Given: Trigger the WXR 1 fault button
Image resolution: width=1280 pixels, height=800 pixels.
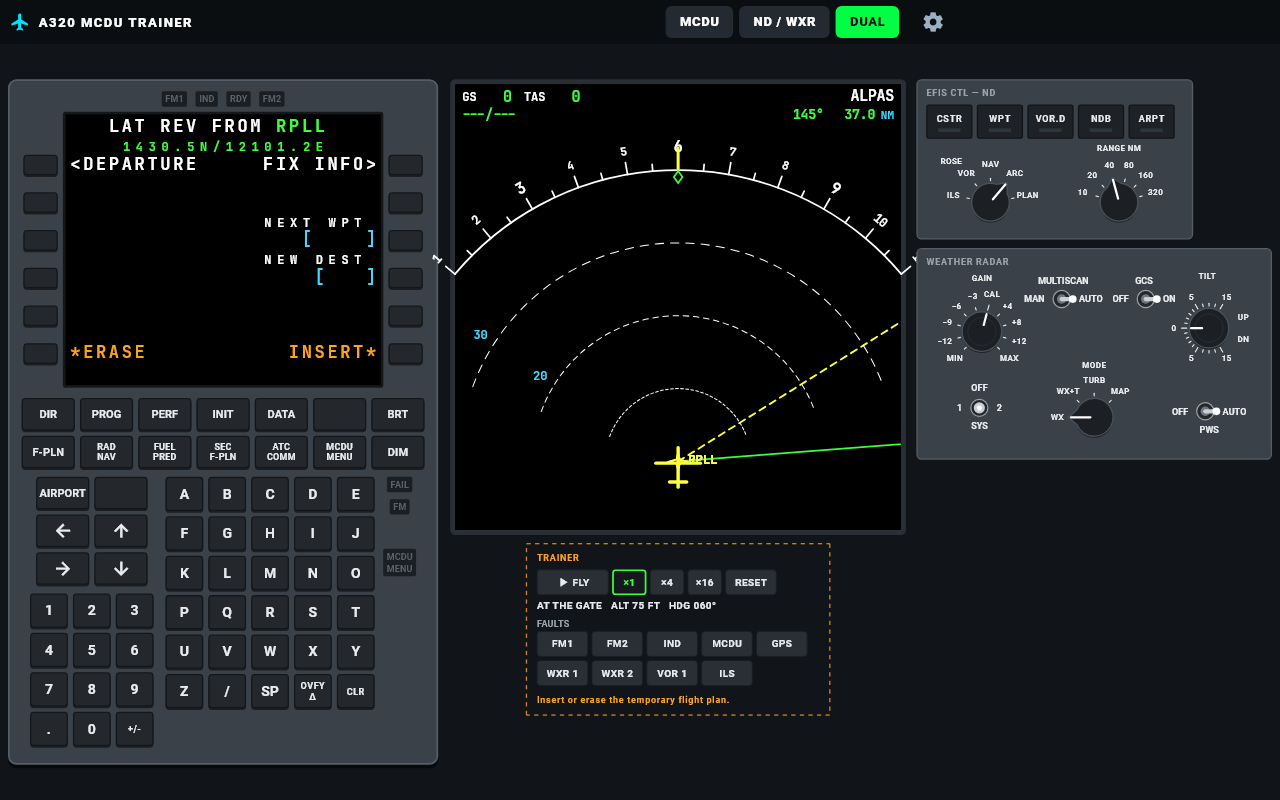Looking at the screenshot, I should click(562, 673).
